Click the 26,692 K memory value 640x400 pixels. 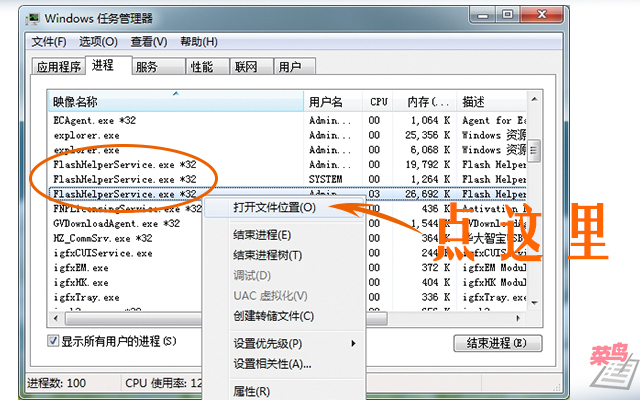428,194
